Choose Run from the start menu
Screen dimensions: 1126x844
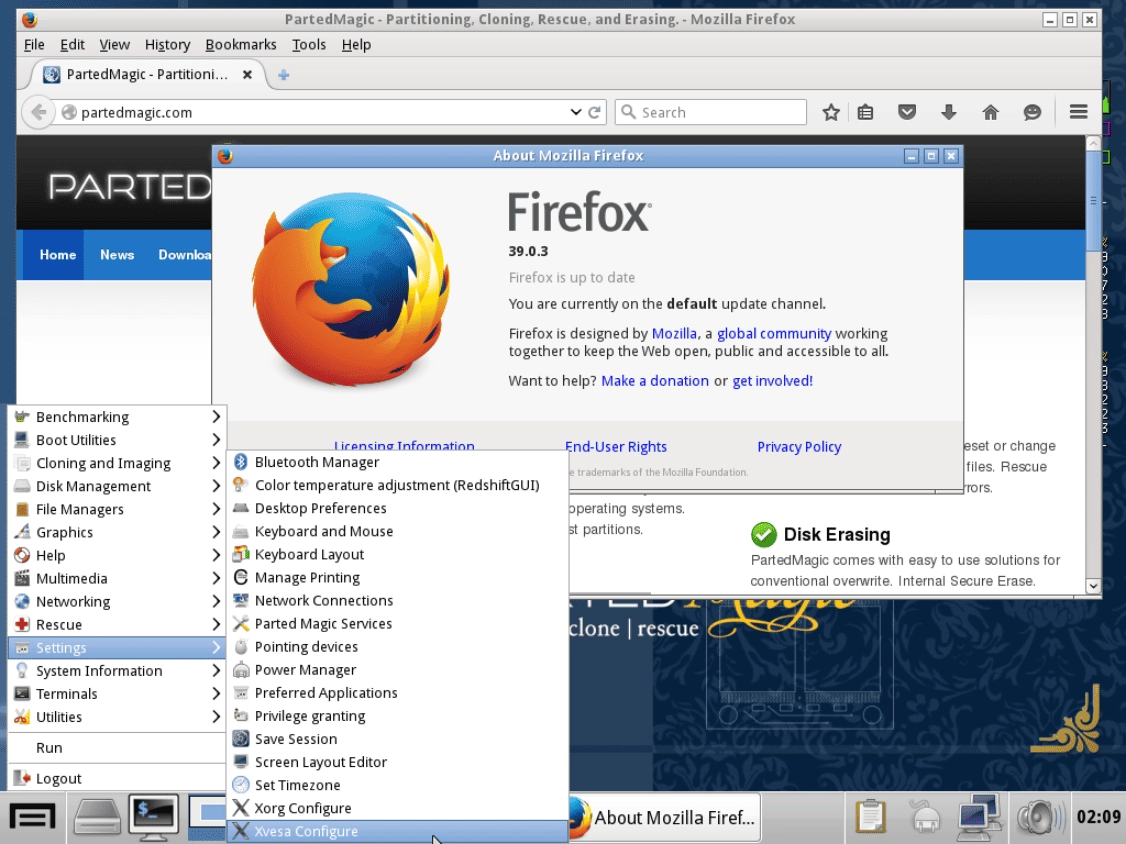pos(117,748)
